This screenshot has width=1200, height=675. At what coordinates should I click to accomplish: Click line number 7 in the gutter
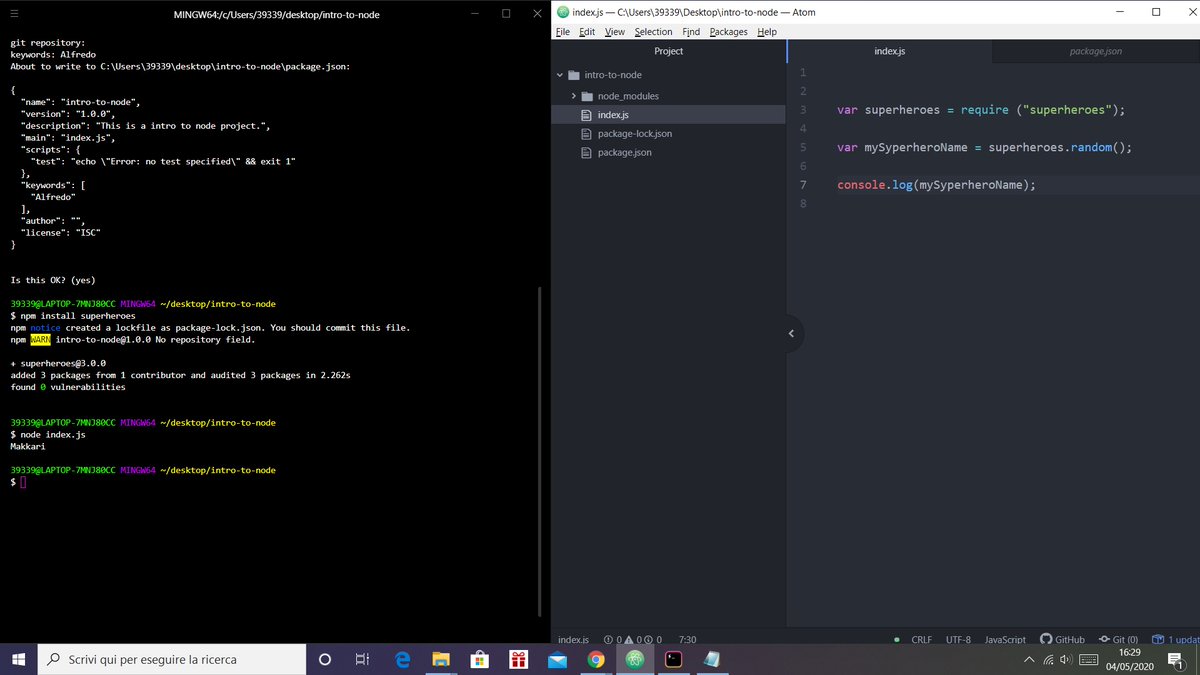(803, 185)
